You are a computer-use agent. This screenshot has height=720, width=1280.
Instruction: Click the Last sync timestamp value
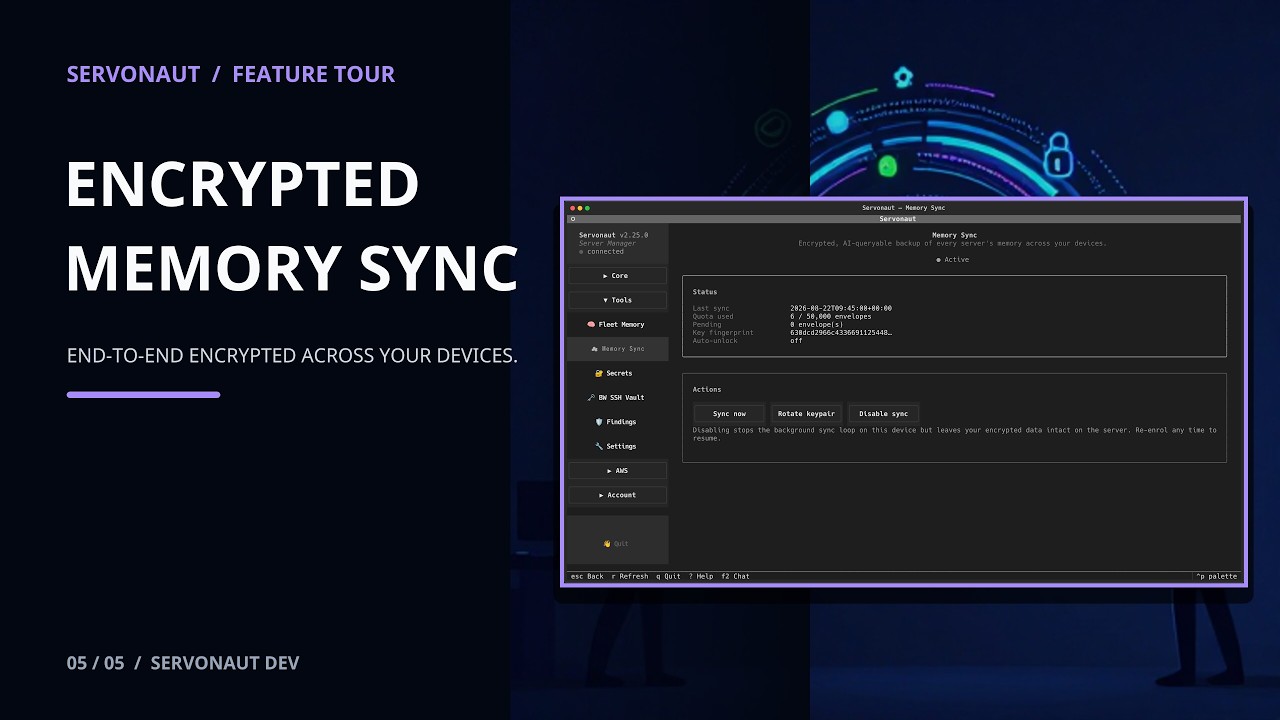[841, 309]
